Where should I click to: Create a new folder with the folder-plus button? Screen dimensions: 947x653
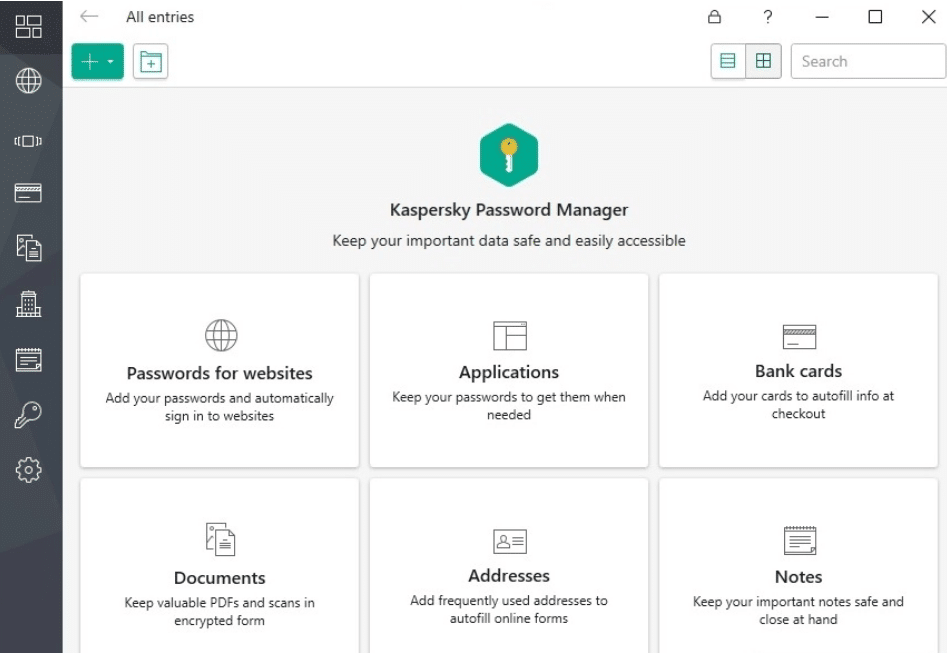pyautogui.click(x=150, y=62)
